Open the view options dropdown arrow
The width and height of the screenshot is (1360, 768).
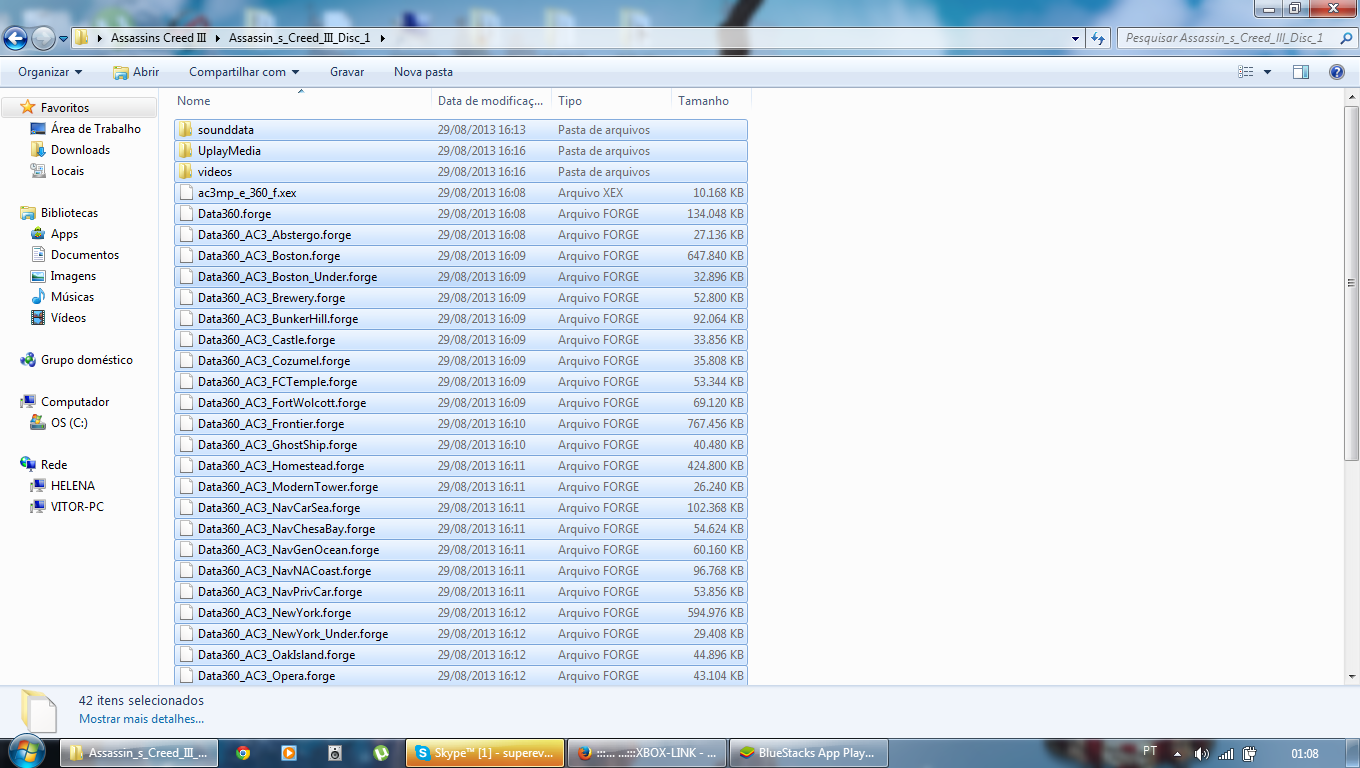(1267, 72)
